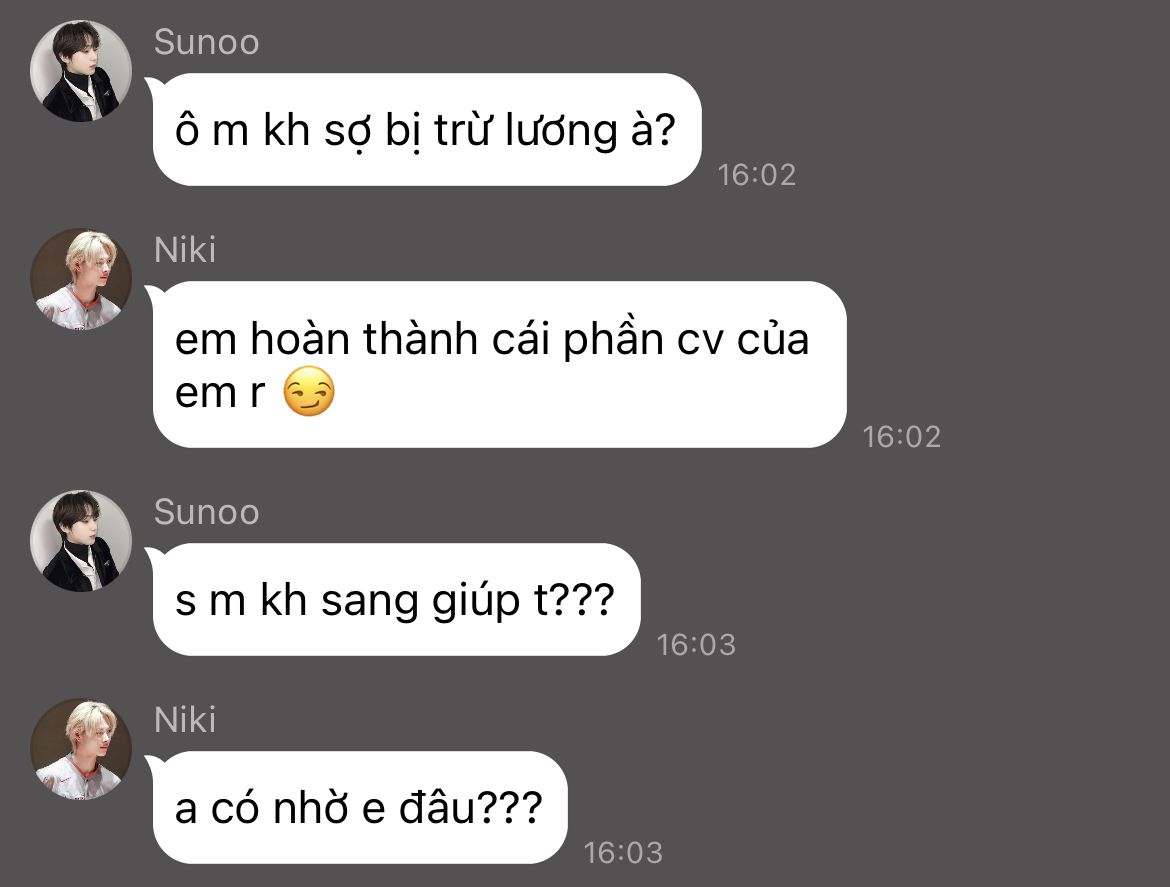The image size is (1170, 887).
Task: Click the smirking face emoji in Niki's message
Action: coord(309,392)
